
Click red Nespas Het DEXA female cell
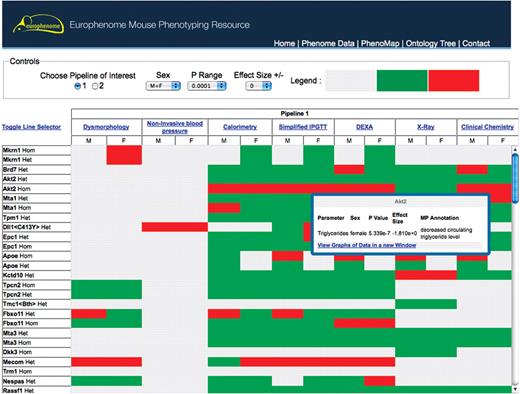[379, 381]
